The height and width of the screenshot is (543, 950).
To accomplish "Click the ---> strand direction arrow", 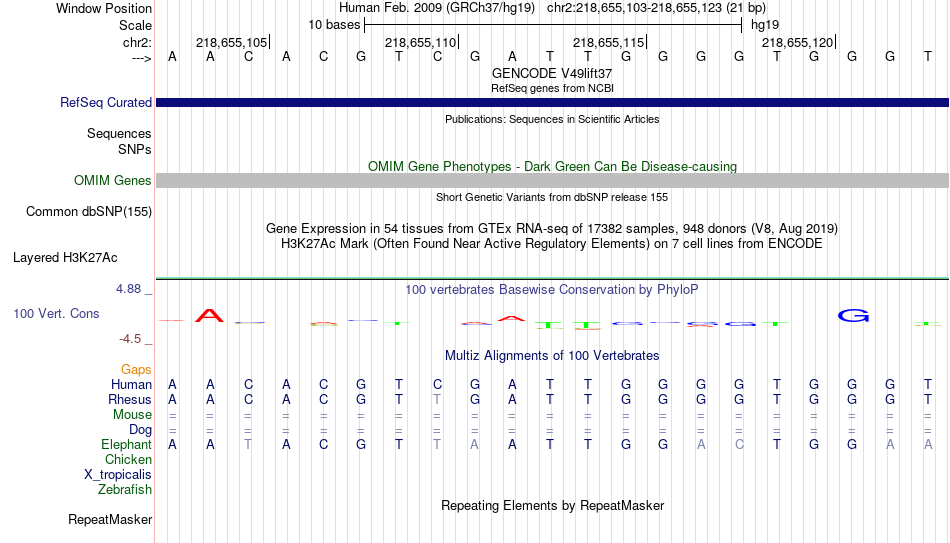I will pos(142,58).
